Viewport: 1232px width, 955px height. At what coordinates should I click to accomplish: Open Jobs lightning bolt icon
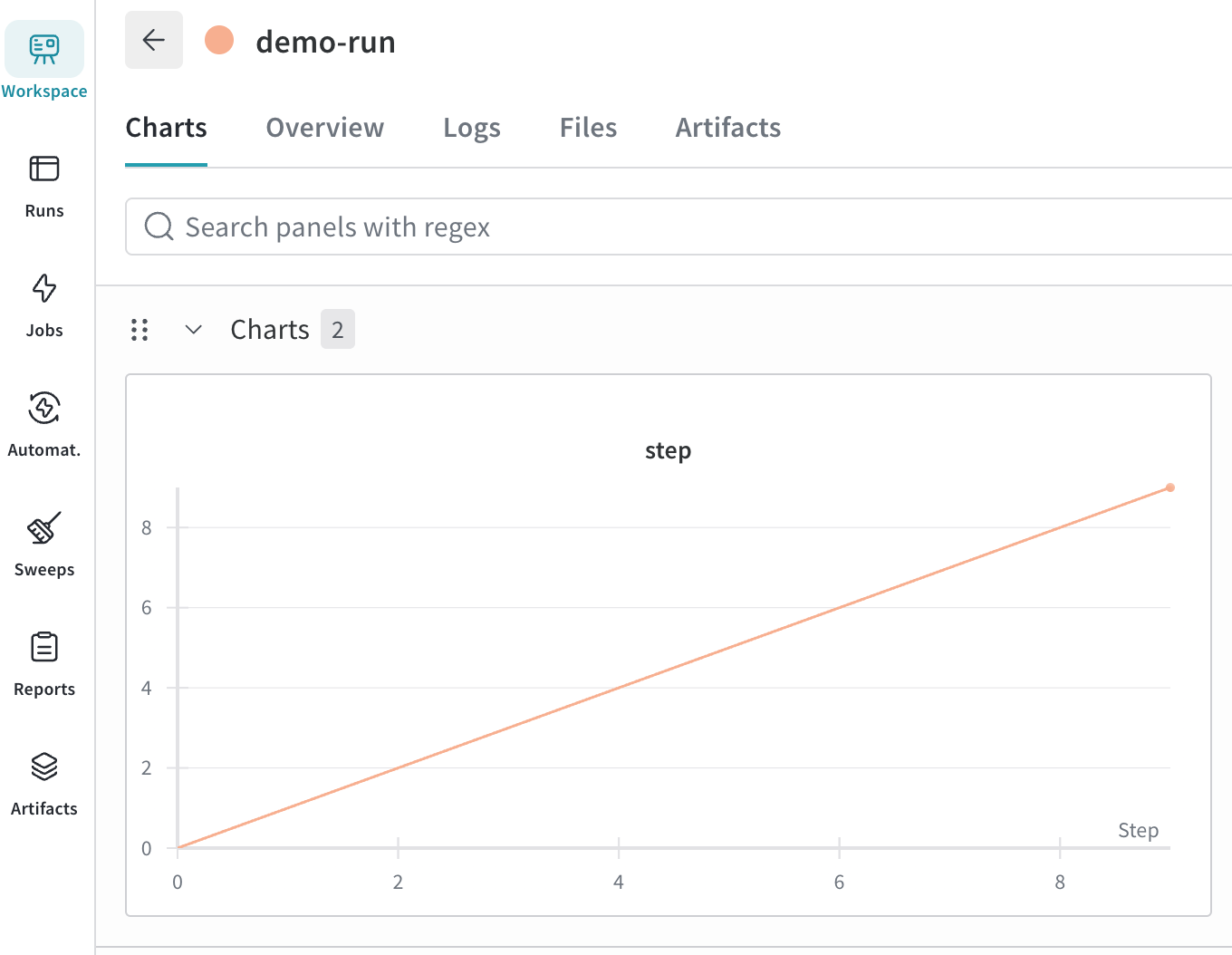(44, 289)
